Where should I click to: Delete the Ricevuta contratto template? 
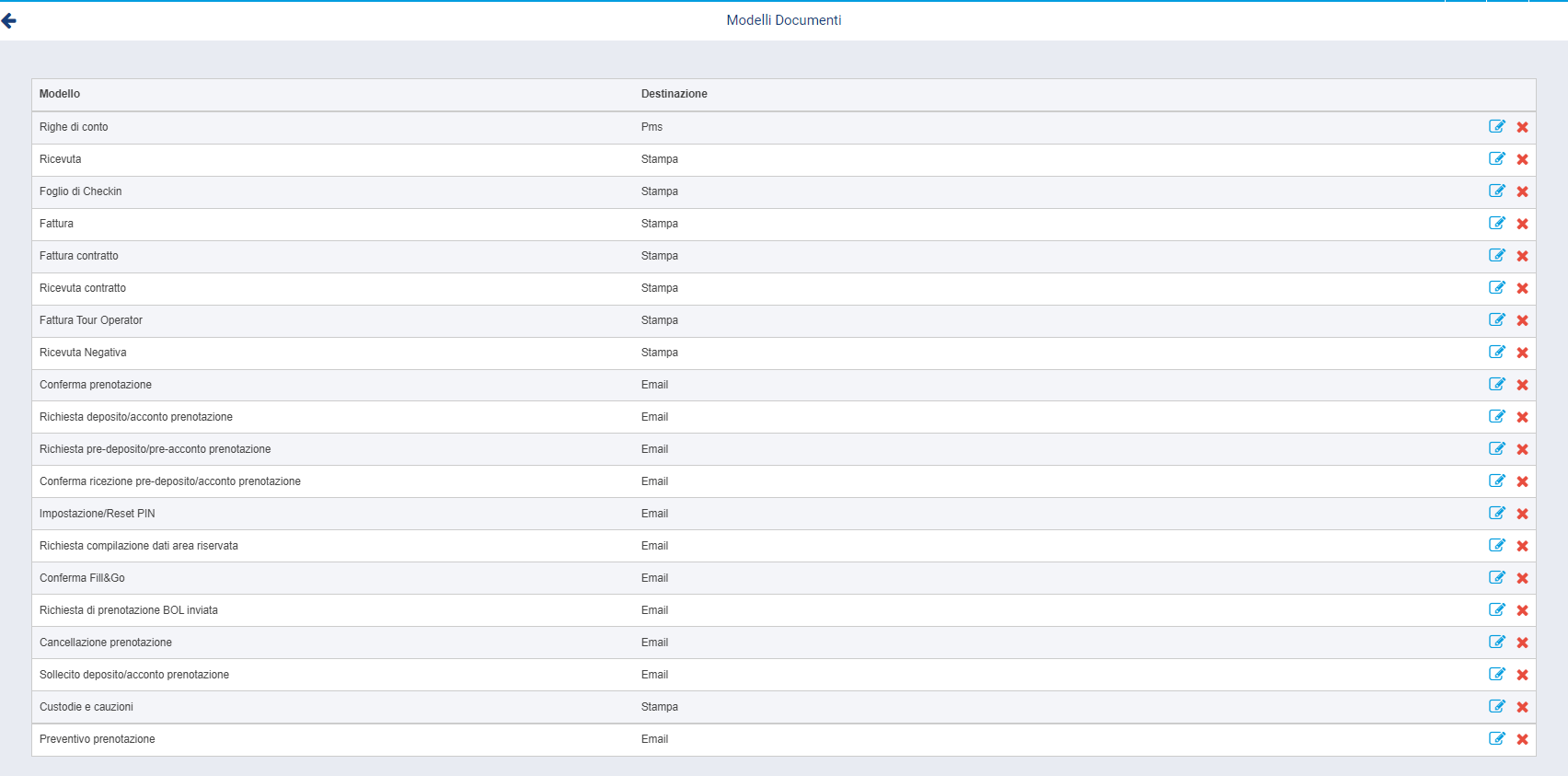click(1522, 288)
